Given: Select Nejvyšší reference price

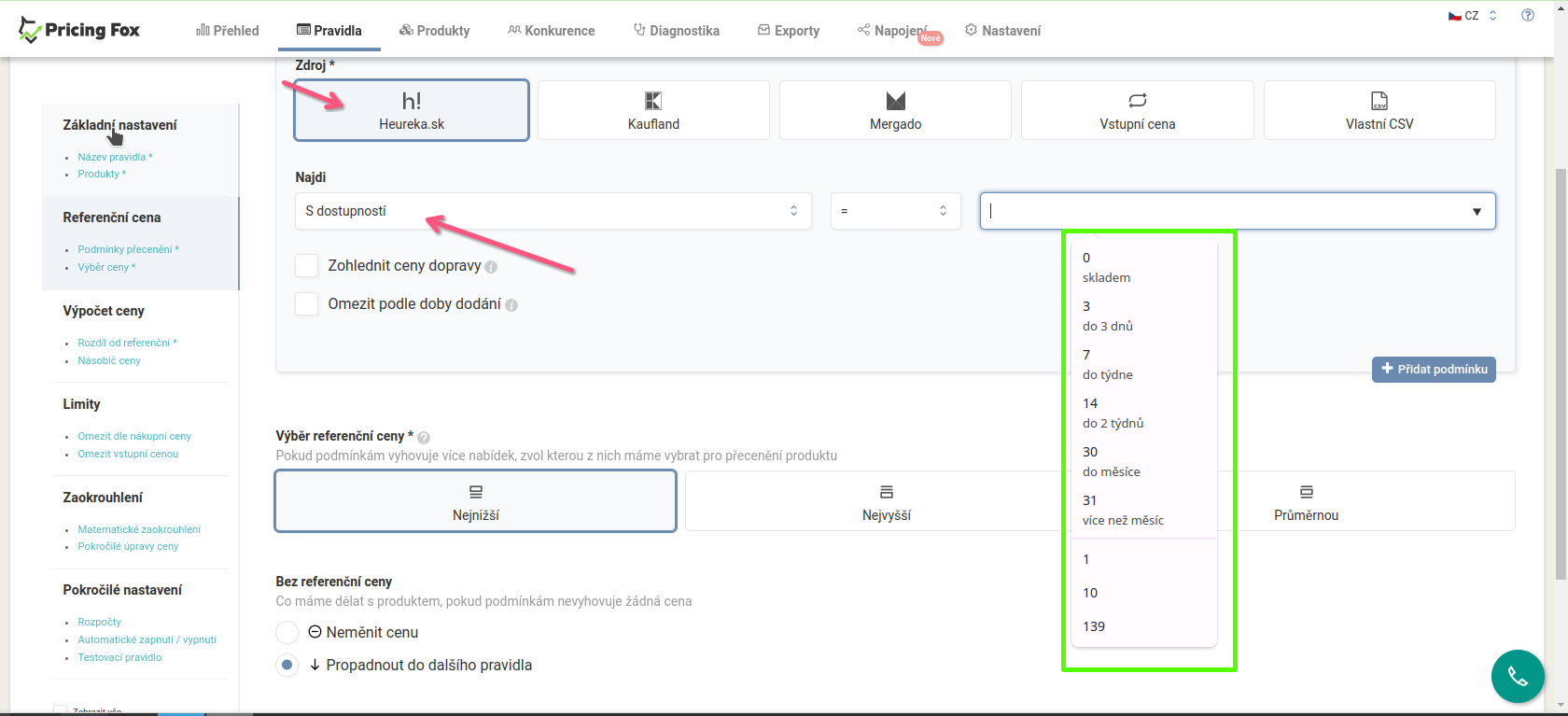Looking at the screenshot, I should point(887,501).
